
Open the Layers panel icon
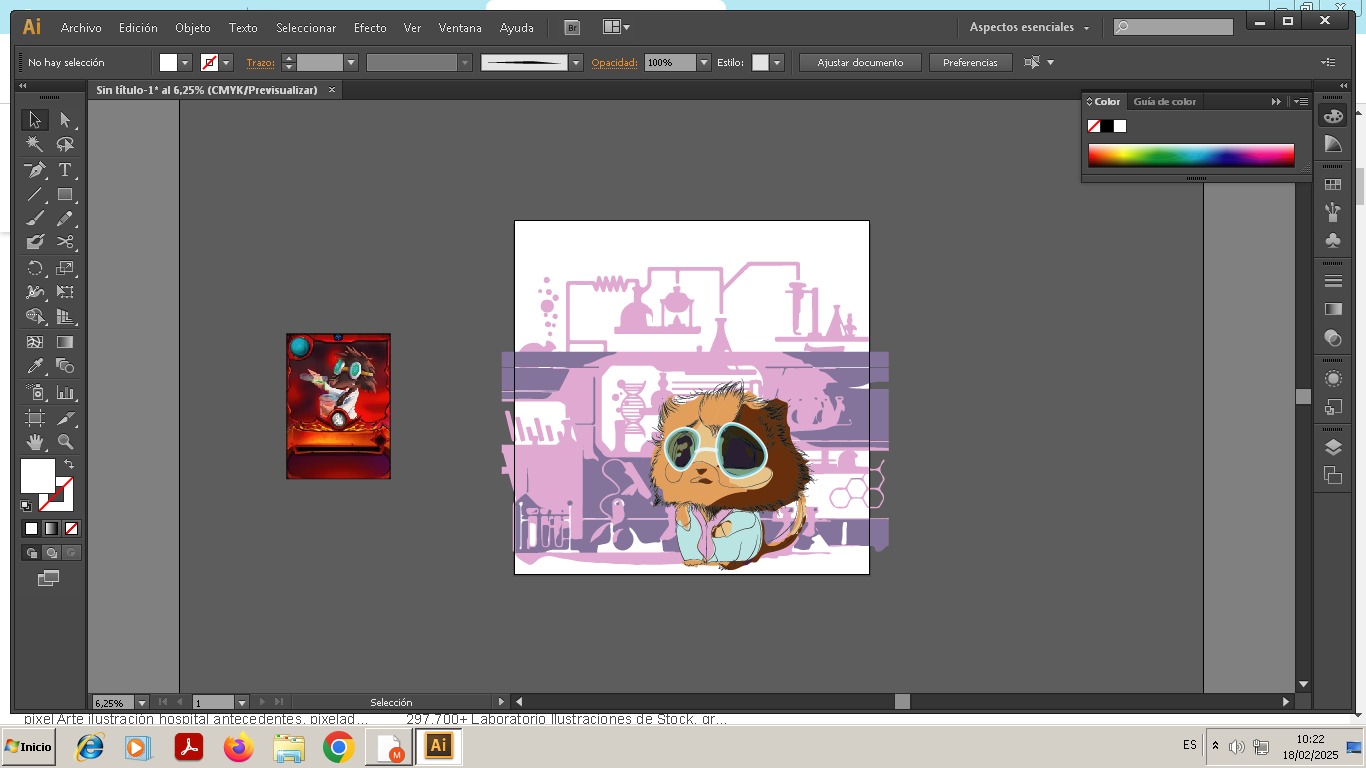[1333, 447]
